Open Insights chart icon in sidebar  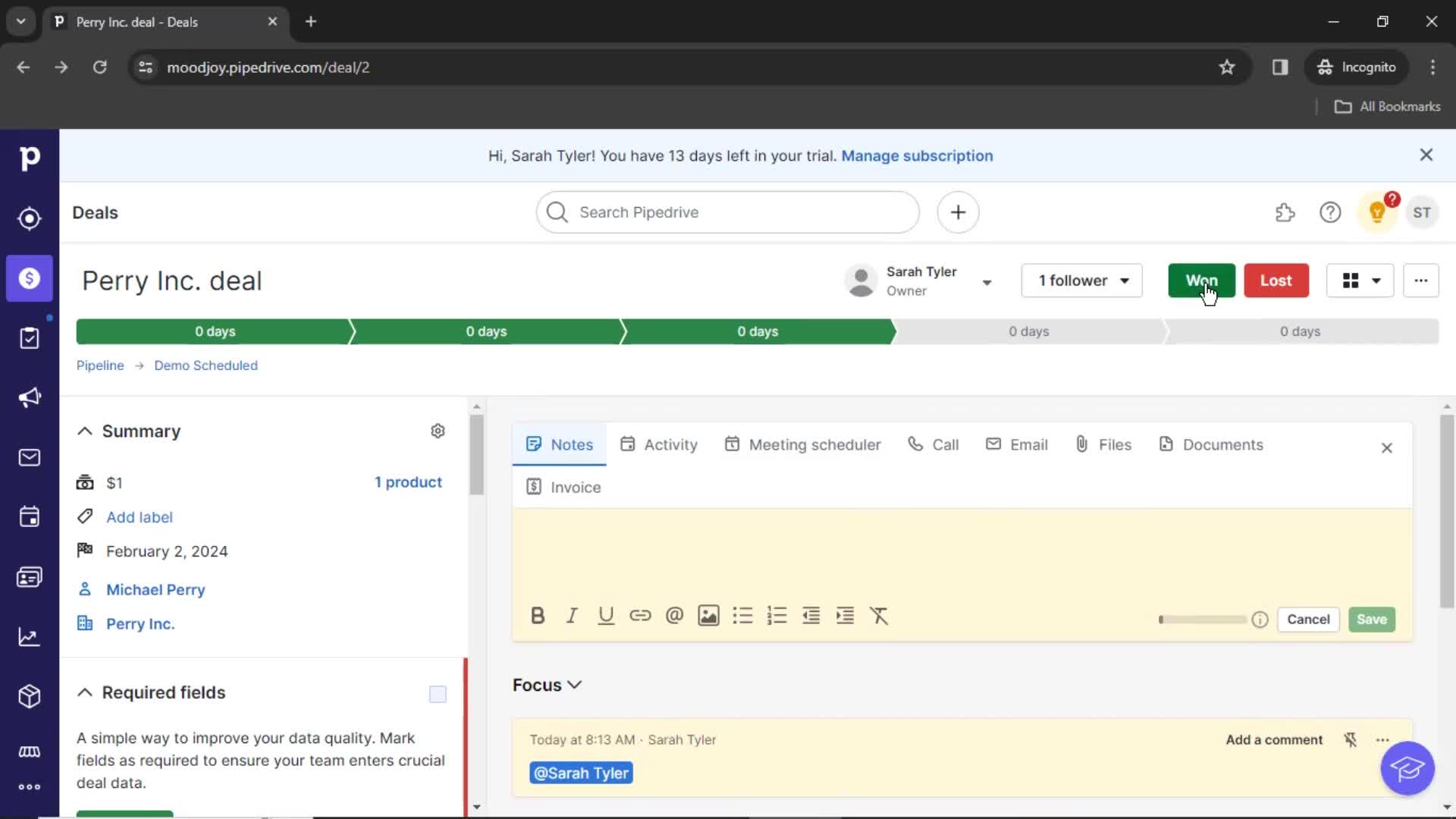[30, 637]
